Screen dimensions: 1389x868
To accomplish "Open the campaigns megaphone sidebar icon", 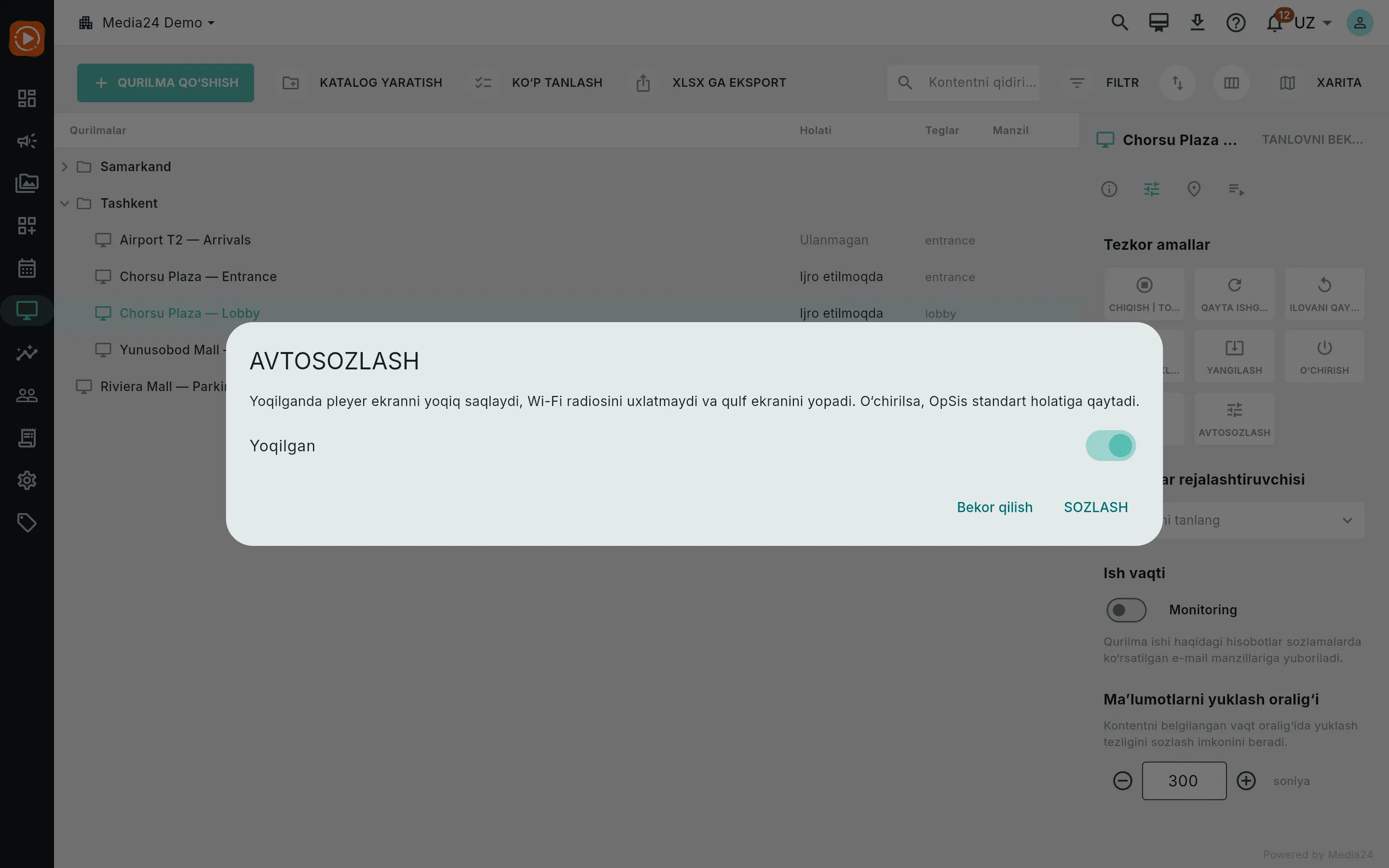I will pyautogui.click(x=27, y=141).
